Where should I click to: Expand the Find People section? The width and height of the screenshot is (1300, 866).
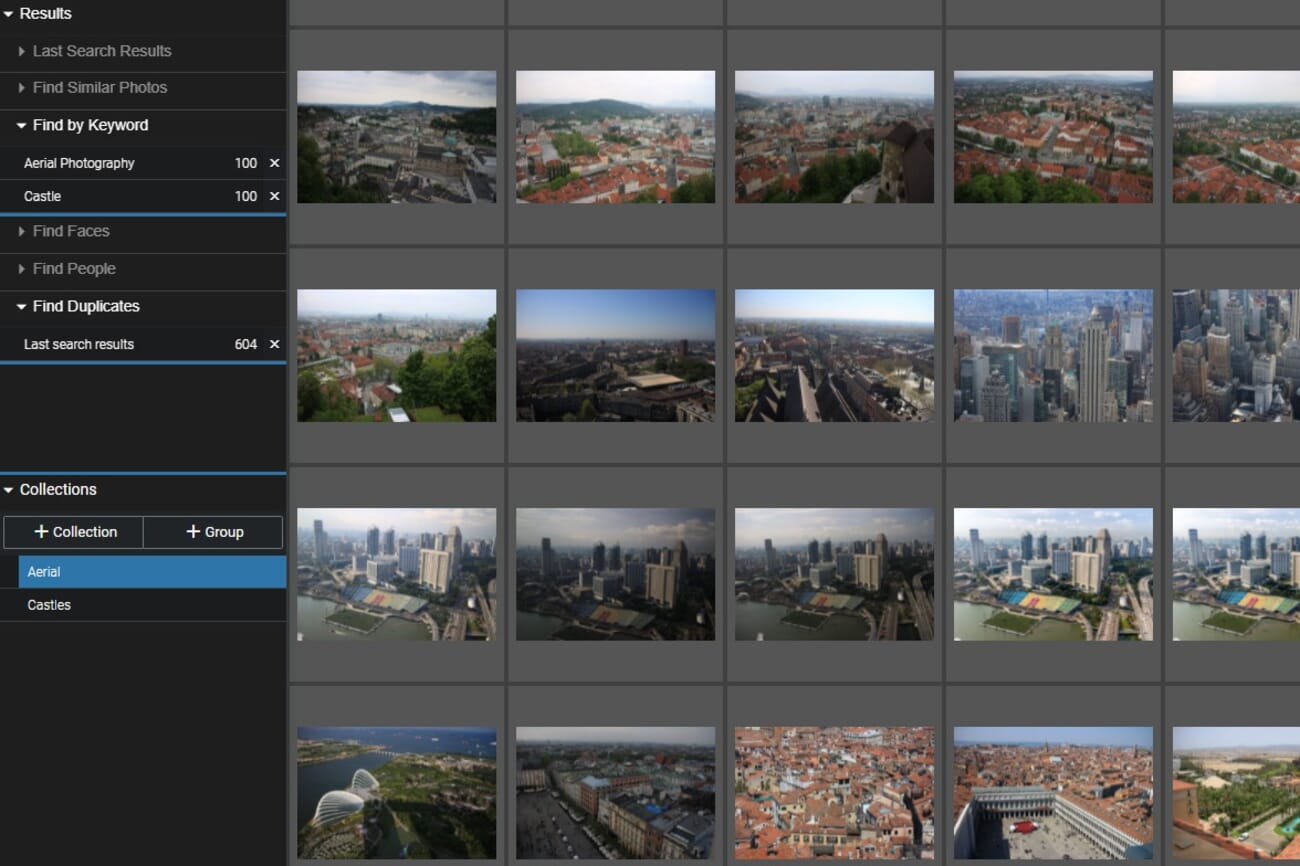pyautogui.click(x=73, y=269)
